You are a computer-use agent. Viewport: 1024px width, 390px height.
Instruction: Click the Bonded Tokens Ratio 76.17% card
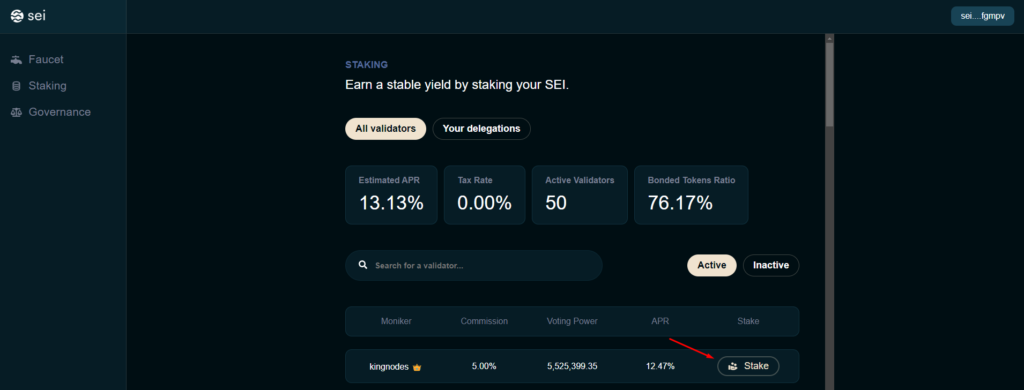pyautogui.click(x=691, y=195)
